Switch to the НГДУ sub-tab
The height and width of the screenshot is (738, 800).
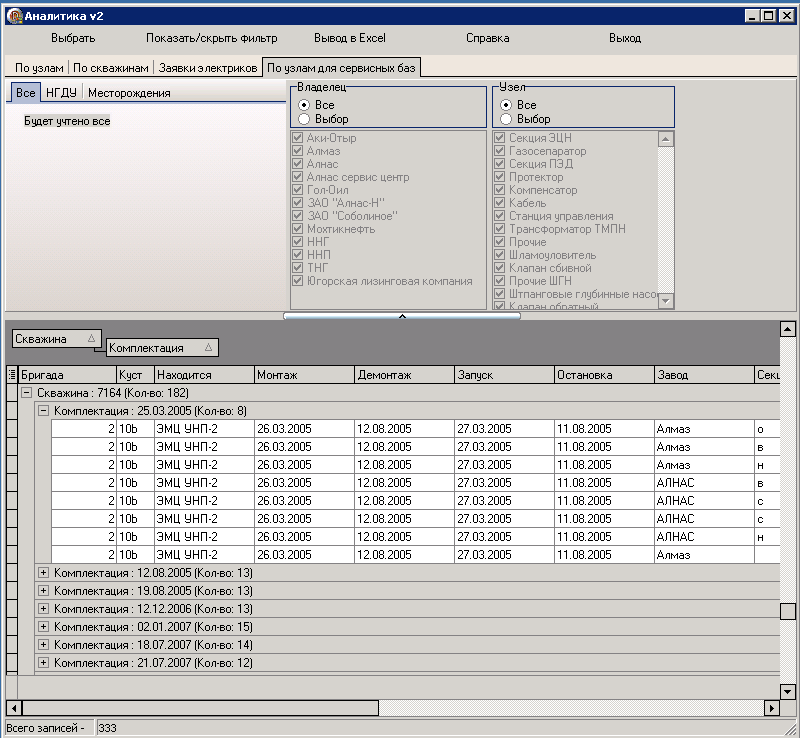click(61, 93)
